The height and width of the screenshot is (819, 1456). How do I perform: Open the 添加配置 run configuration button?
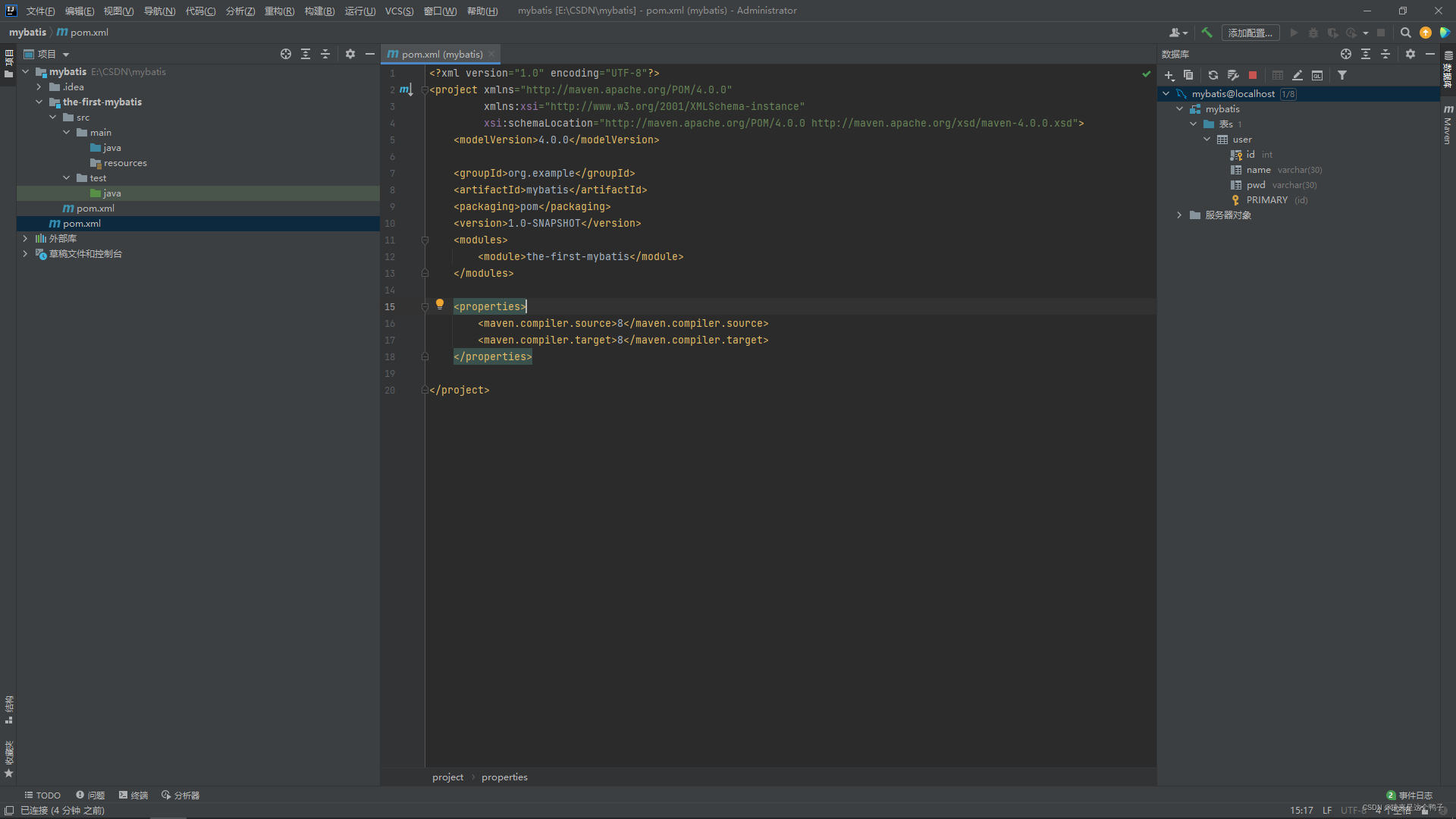click(1250, 33)
